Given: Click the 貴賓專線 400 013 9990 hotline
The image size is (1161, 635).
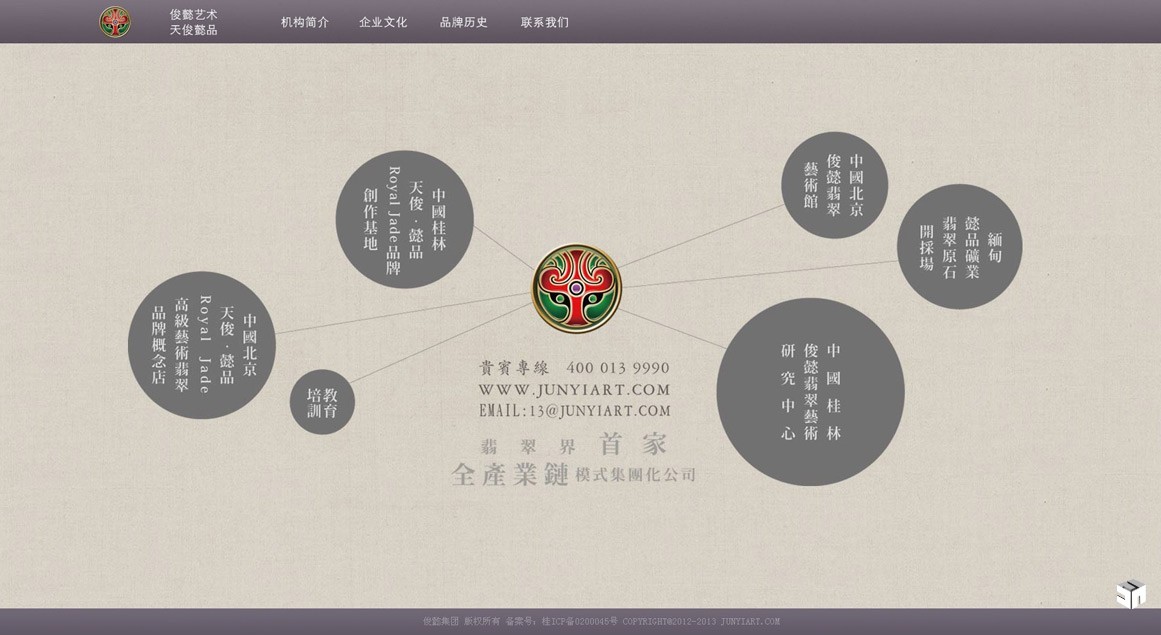Looking at the screenshot, I should coord(574,368).
